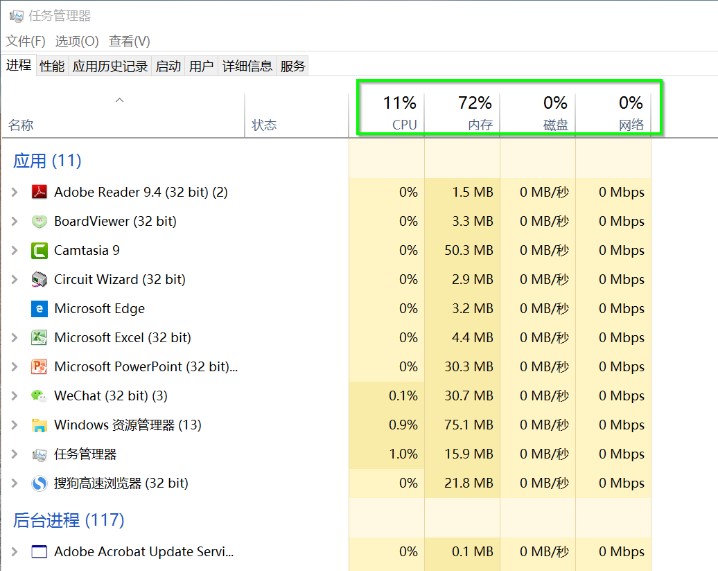
Task: Sort processes by CPU column
Action: [387, 114]
